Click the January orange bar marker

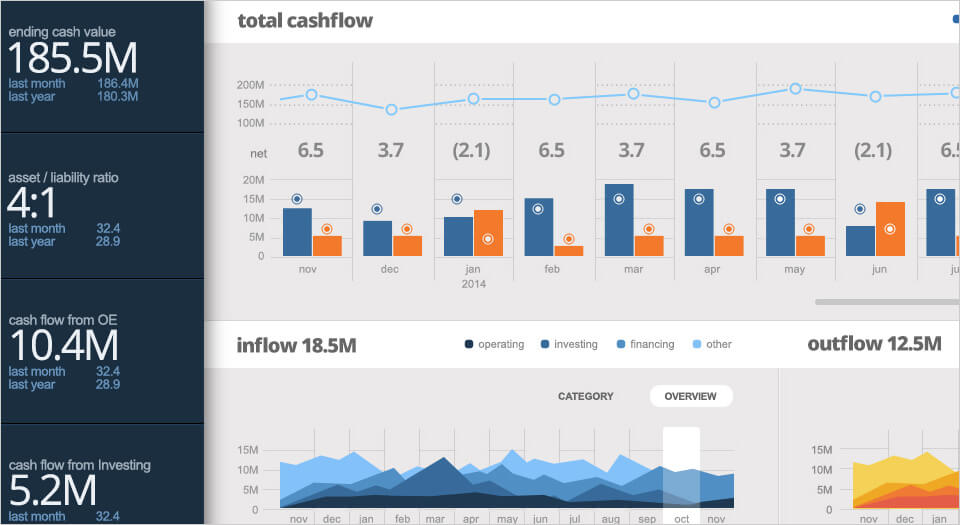[487, 239]
